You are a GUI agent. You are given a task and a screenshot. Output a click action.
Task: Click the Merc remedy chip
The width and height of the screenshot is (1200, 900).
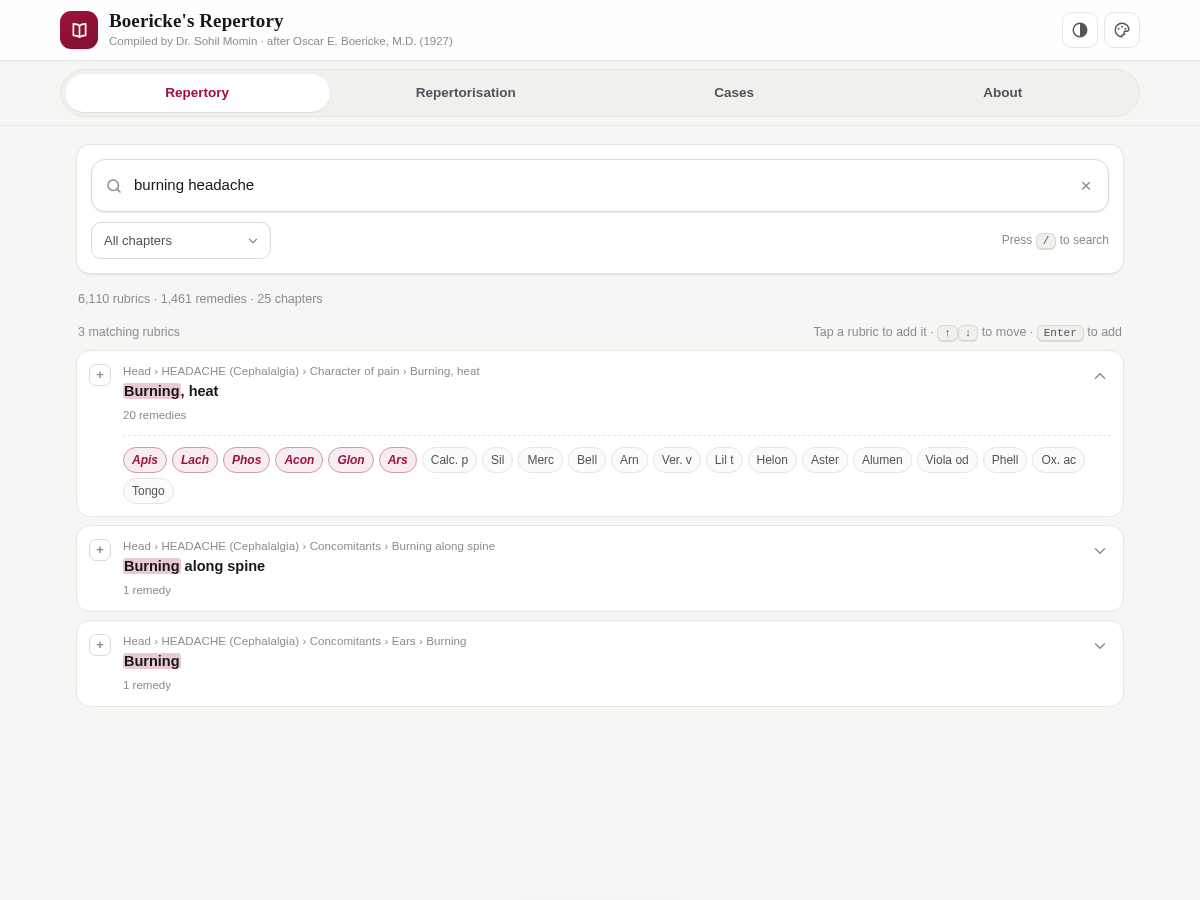pos(541,460)
